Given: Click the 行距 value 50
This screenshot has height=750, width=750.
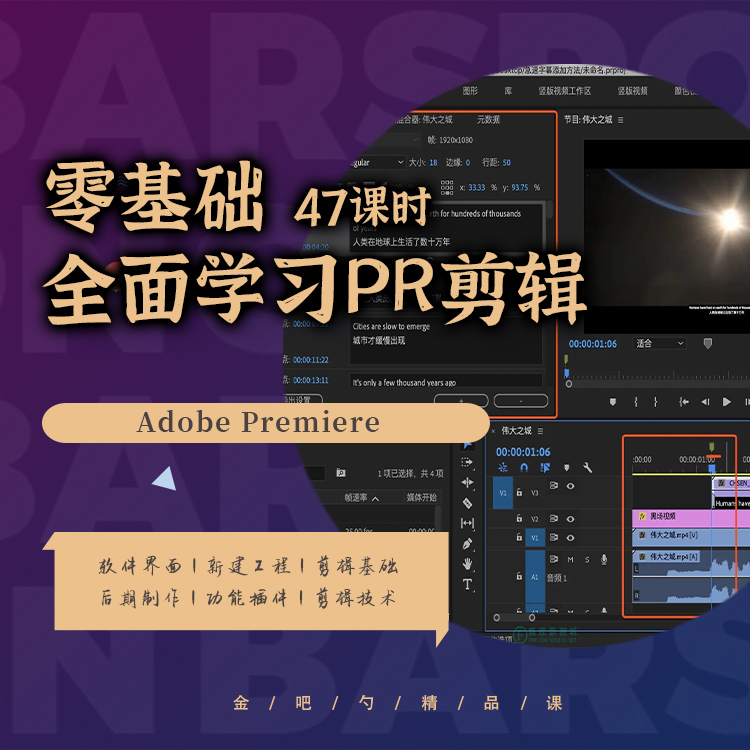Looking at the screenshot, I should [507, 163].
